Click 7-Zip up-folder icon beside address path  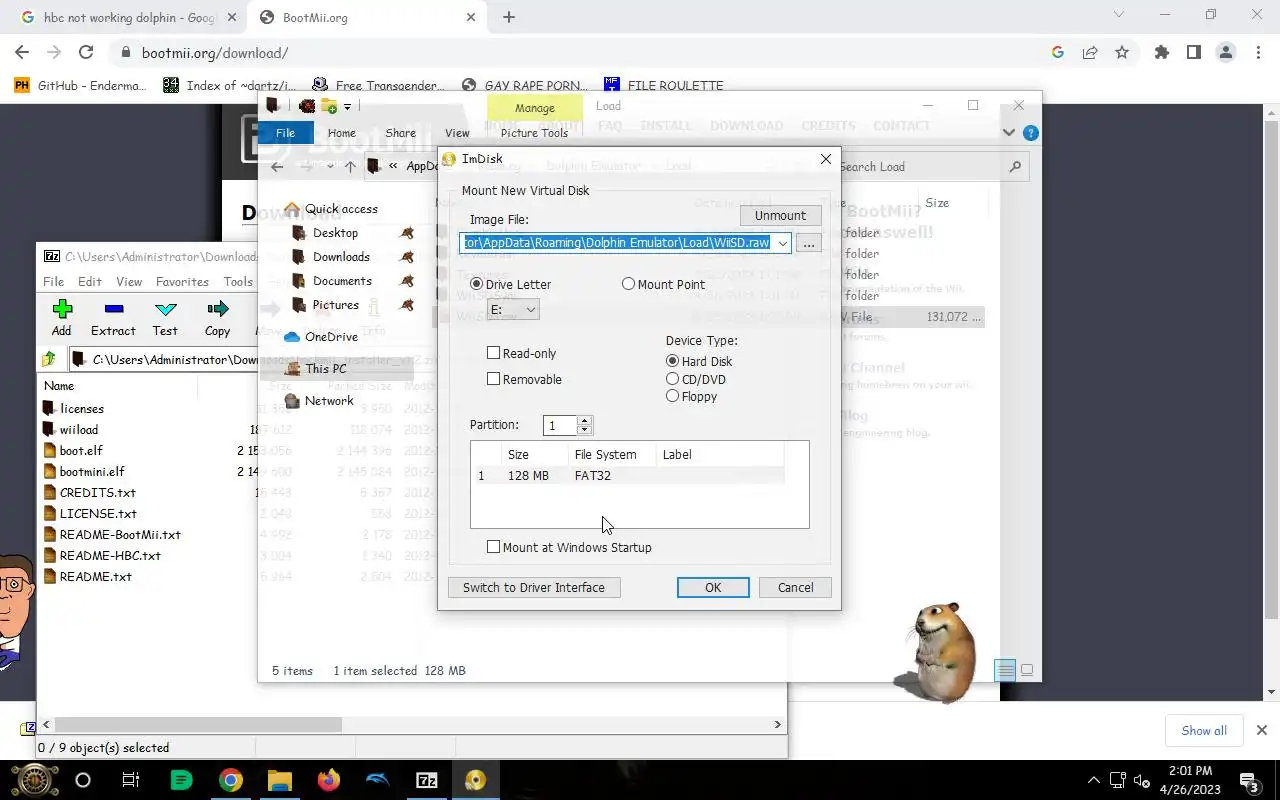point(50,359)
